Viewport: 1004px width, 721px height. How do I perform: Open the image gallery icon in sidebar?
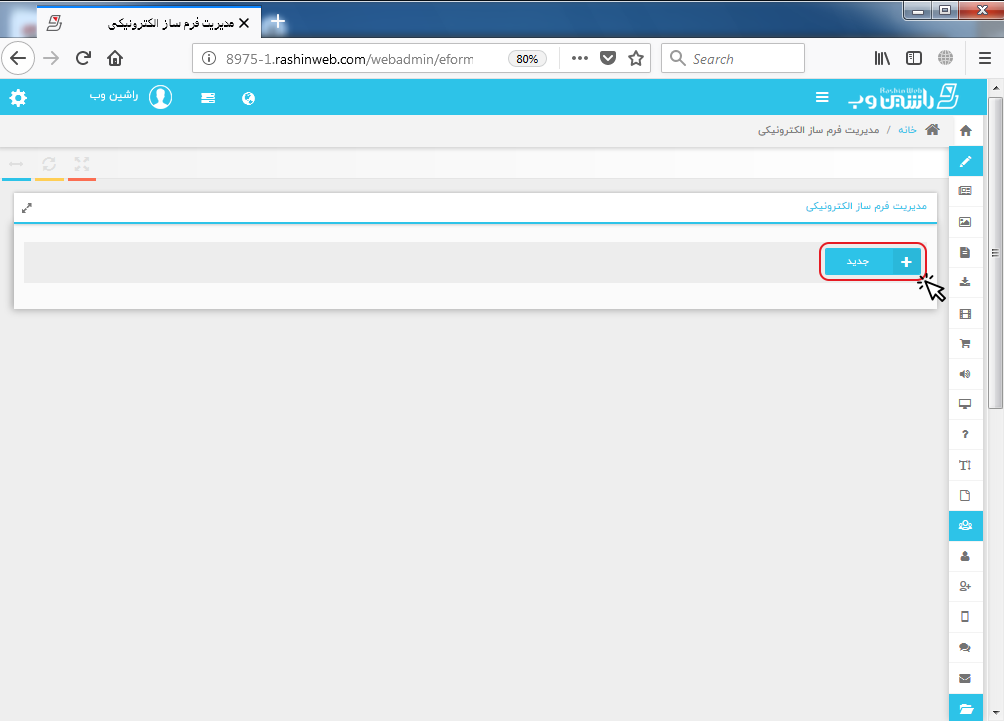click(965, 222)
